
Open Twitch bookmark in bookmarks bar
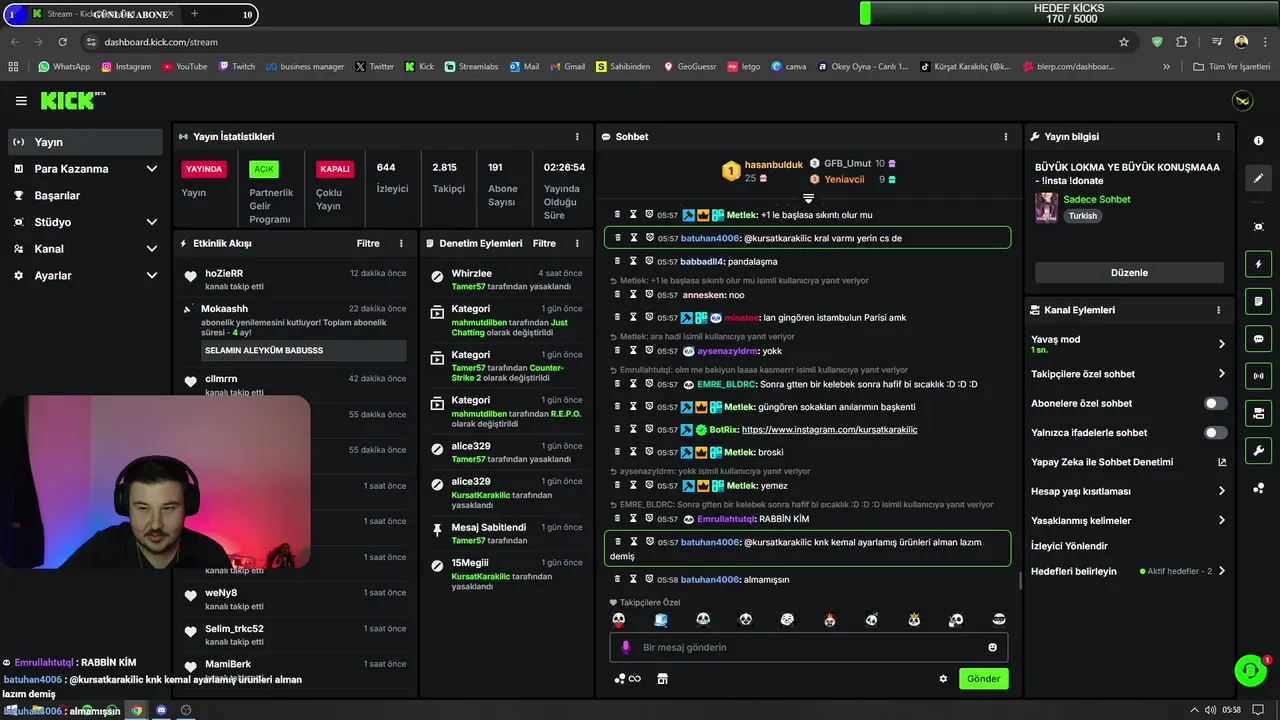click(236, 67)
